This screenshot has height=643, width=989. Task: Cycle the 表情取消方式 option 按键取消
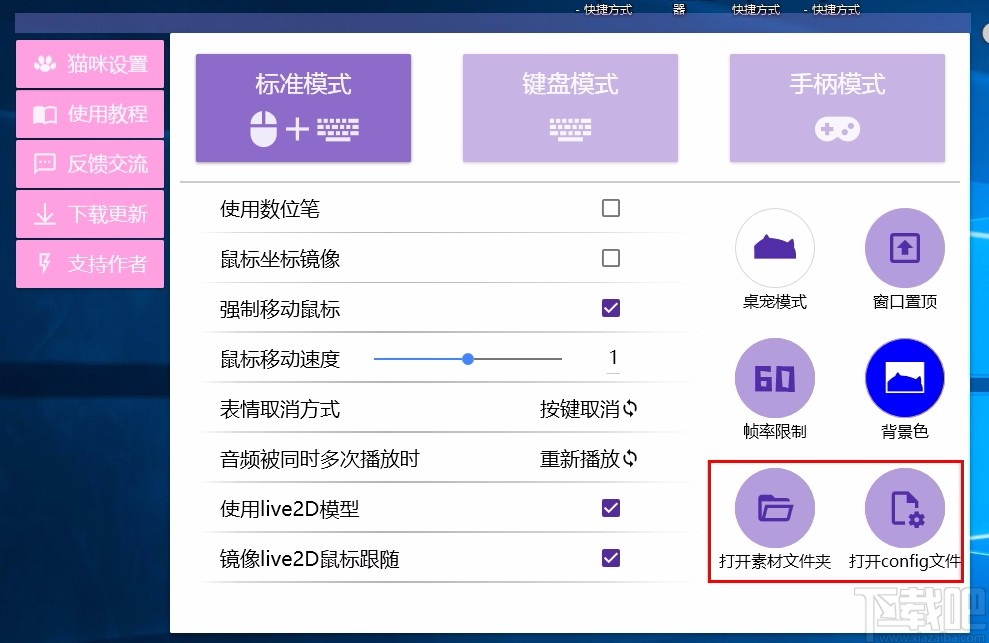pyautogui.click(x=588, y=409)
